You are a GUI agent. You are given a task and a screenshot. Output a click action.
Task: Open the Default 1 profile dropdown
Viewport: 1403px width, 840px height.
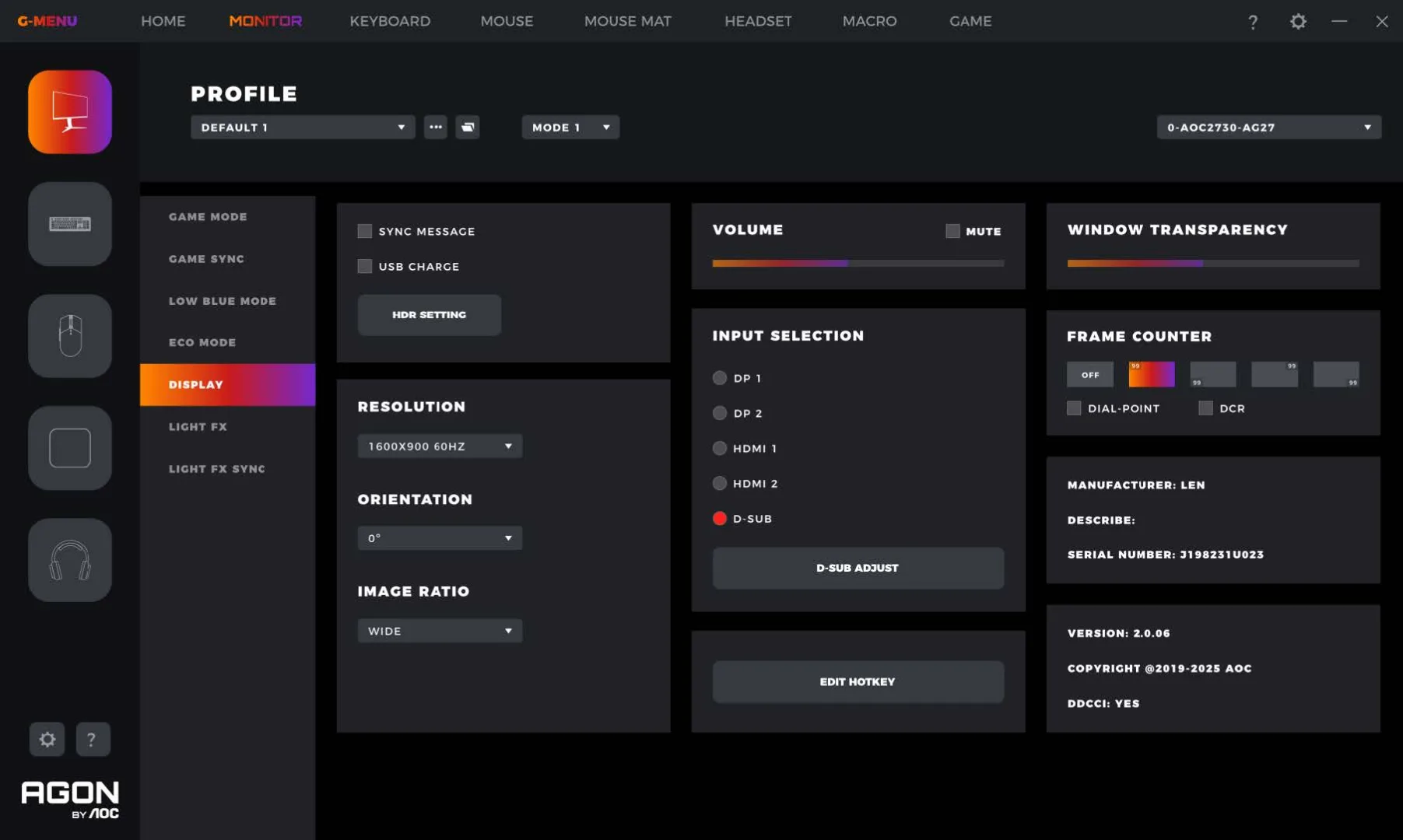[x=303, y=128]
